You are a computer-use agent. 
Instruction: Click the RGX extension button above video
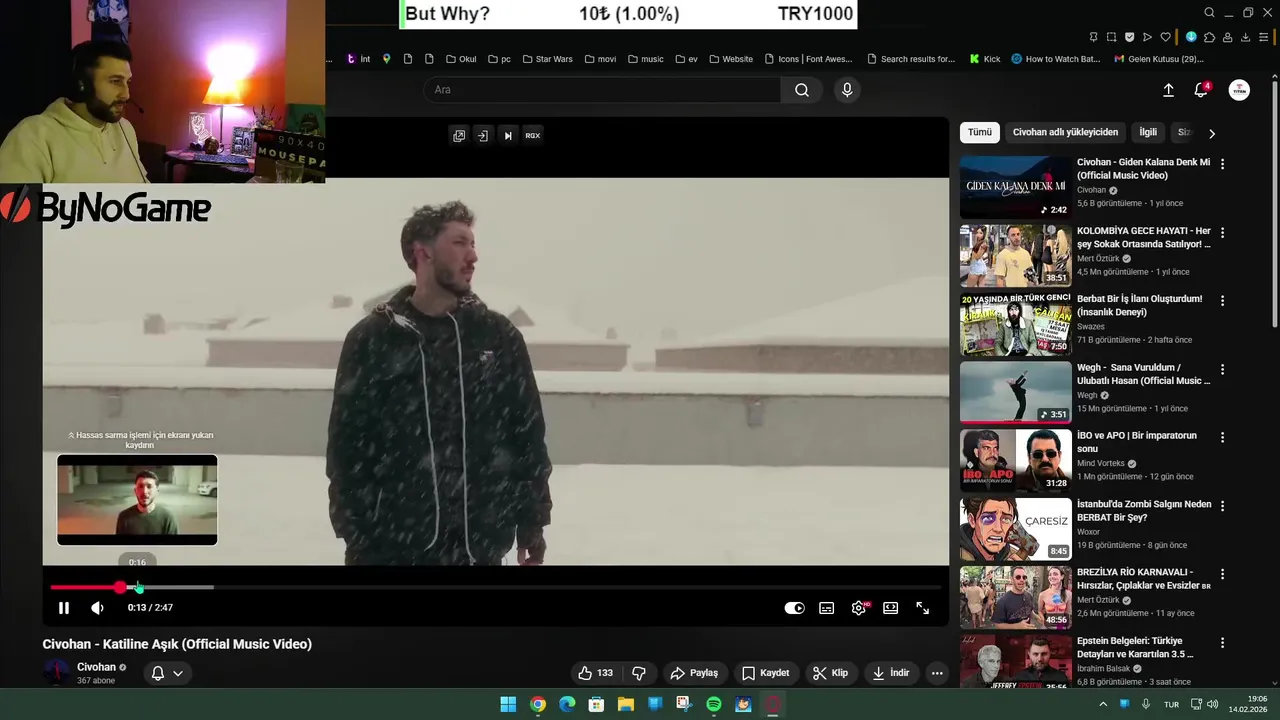coord(533,136)
